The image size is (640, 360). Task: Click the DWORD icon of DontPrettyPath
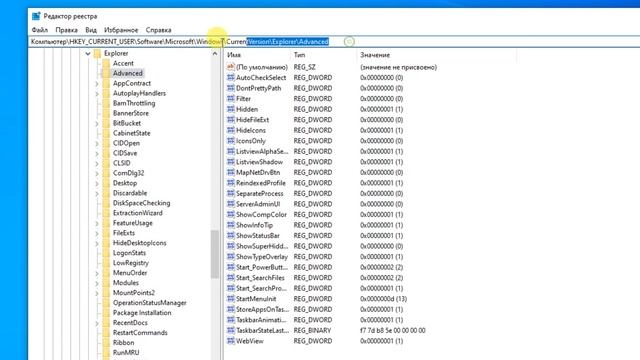tap(231, 88)
